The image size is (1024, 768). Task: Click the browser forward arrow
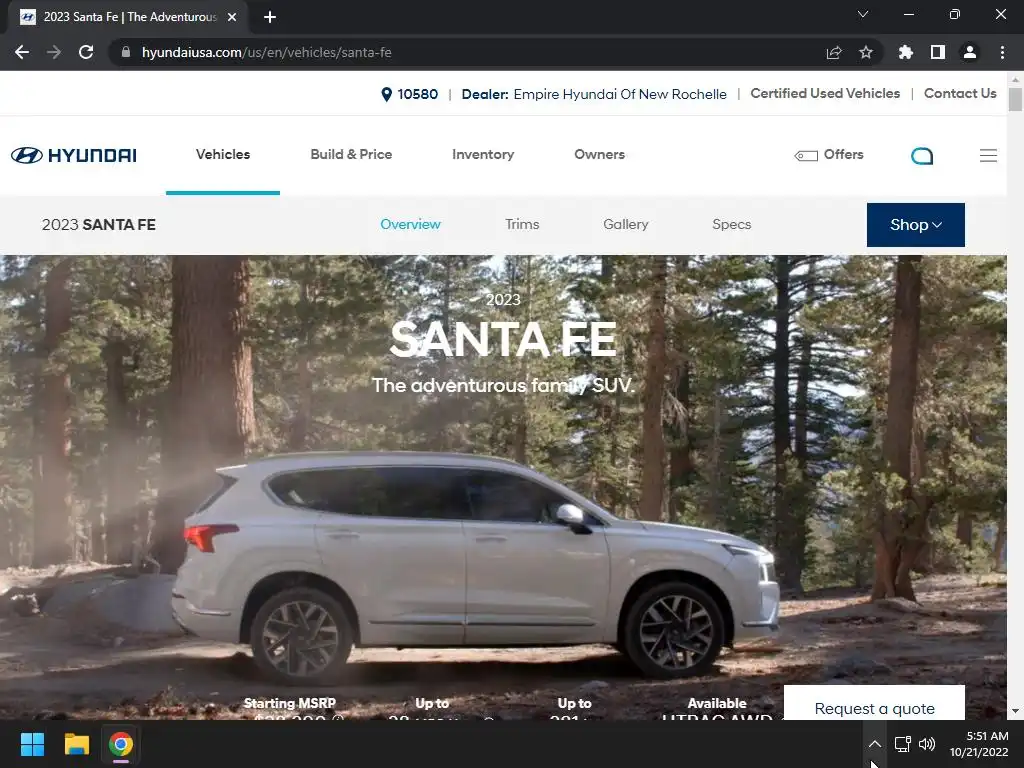[54, 52]
